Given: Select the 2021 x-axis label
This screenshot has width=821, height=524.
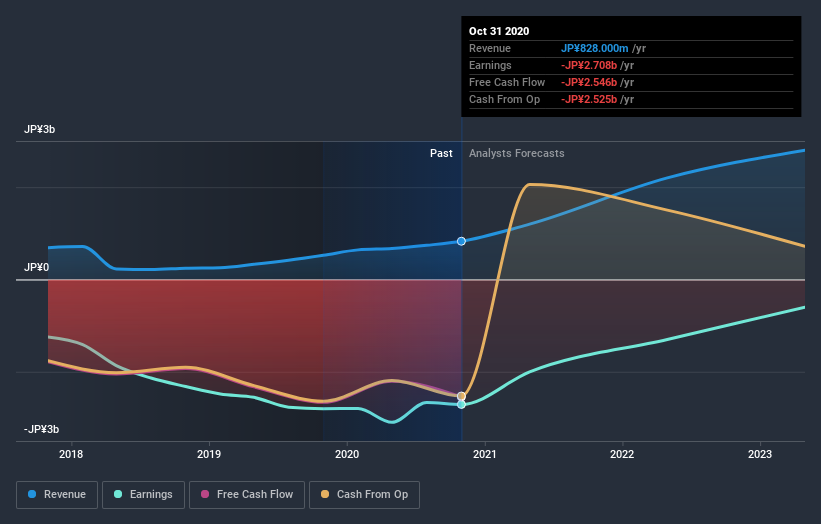Looking at the screenshot, I should coord(485,454).
